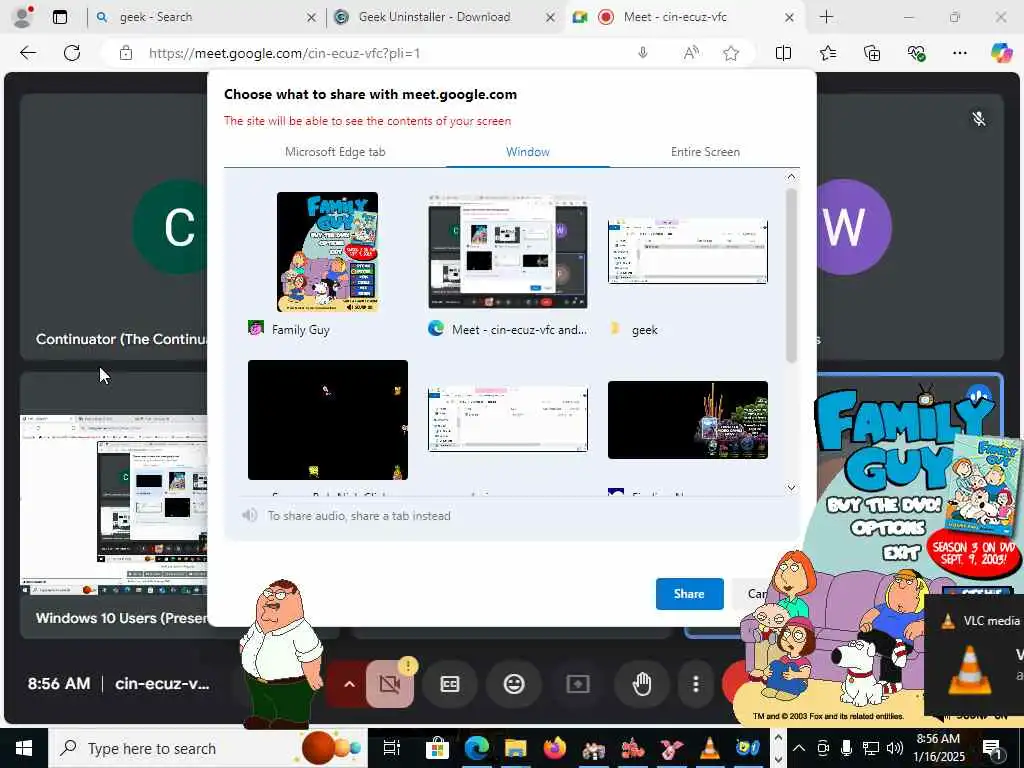Click the Family Guy window label
The image size is (1024, 768).
pos(300,330)
